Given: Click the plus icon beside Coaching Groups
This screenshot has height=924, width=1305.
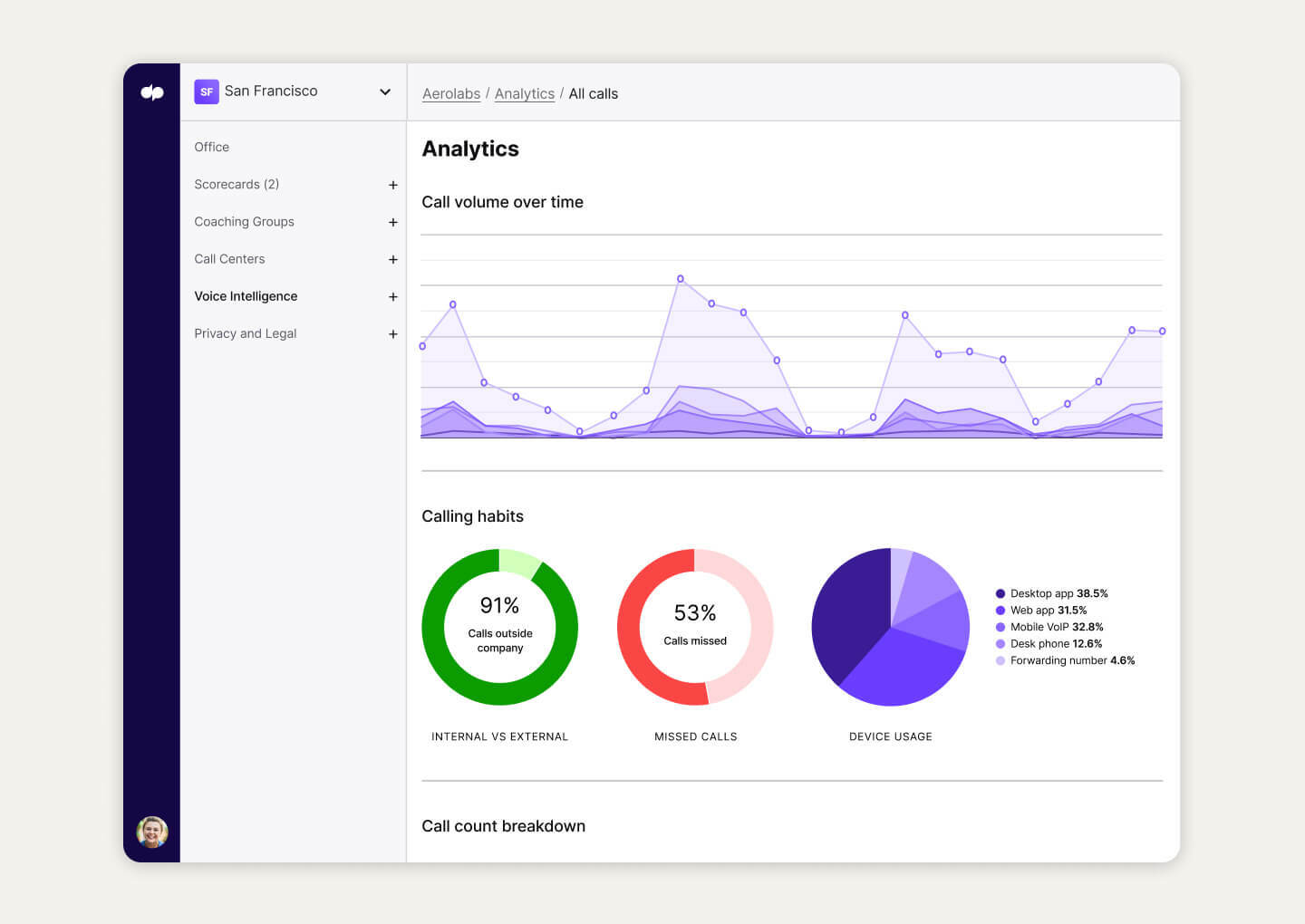Looking at the screenshot, I should point(393,222).
